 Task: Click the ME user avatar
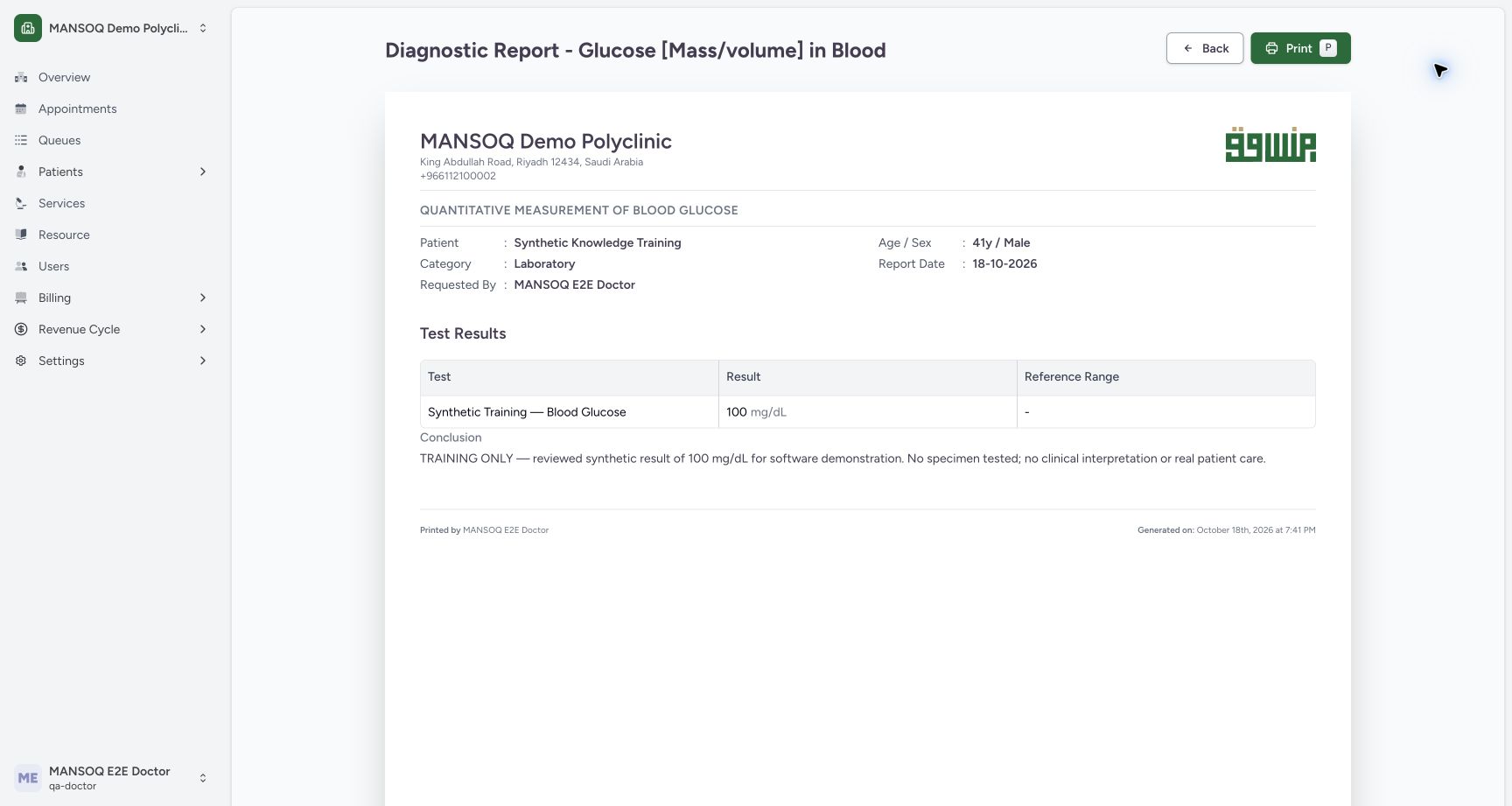pos(28,778)
